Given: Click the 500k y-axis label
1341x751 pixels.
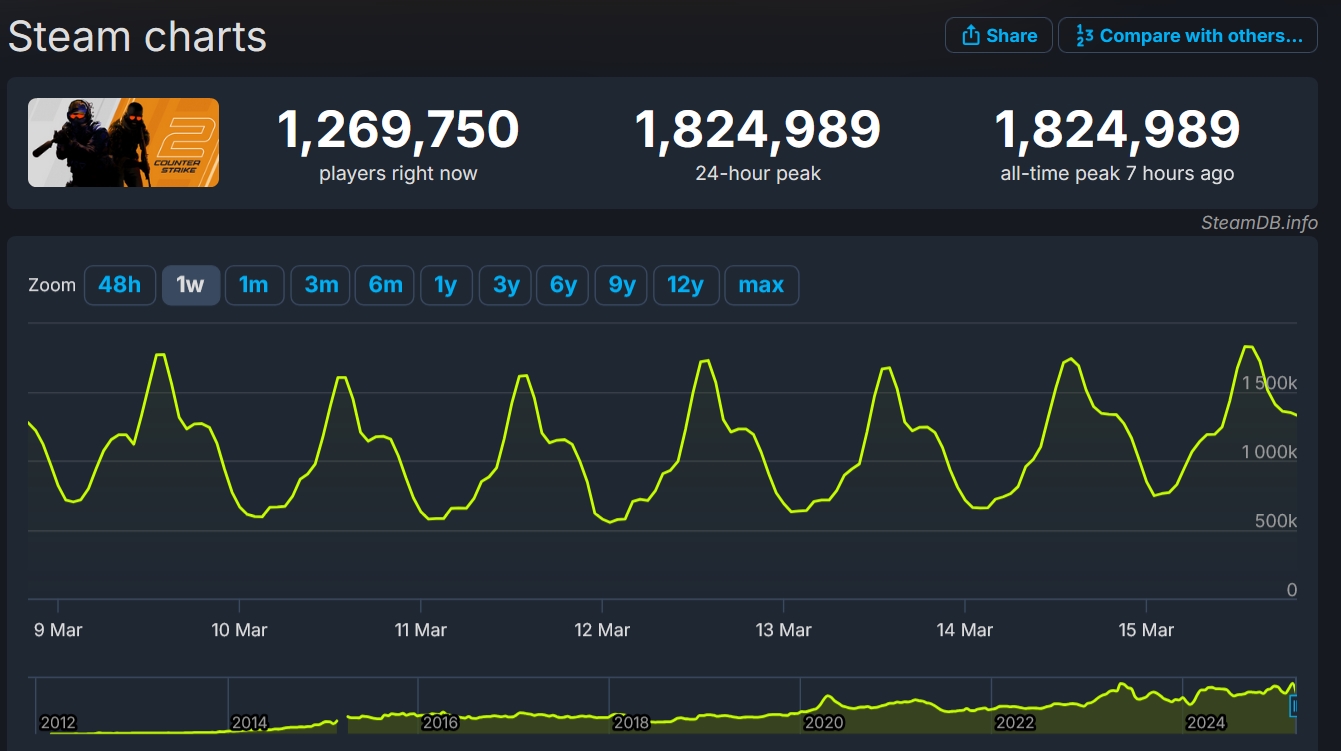Looking at the screenshot, I should [x=1276, y=521].
